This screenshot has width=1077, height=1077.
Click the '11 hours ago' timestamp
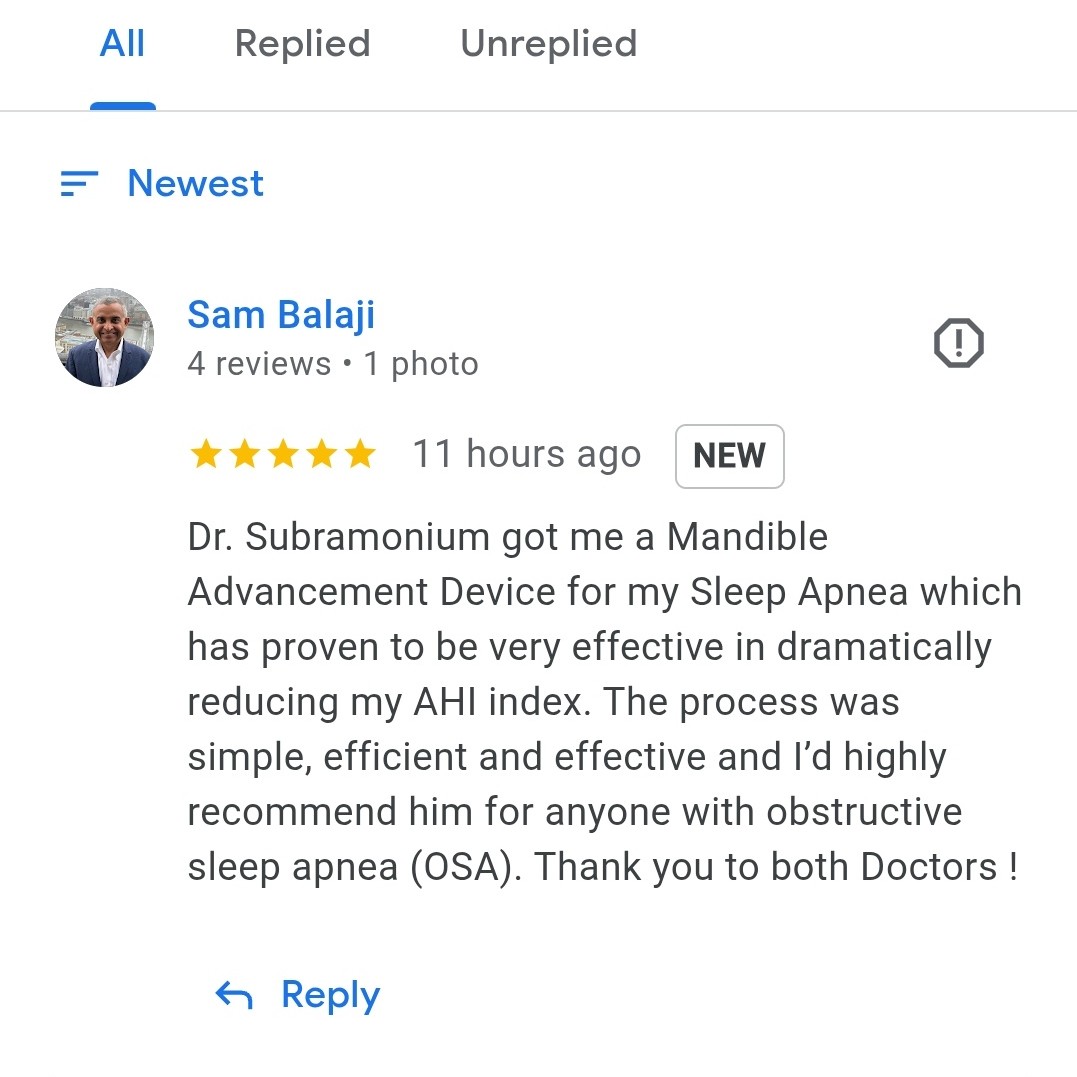click(527, 455)
